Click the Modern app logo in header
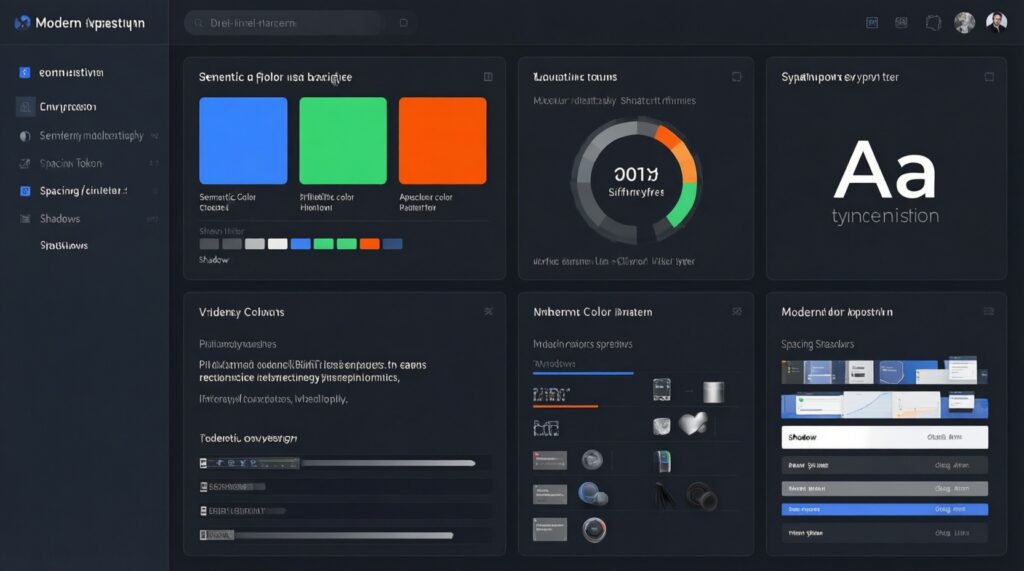 (22, 23)
